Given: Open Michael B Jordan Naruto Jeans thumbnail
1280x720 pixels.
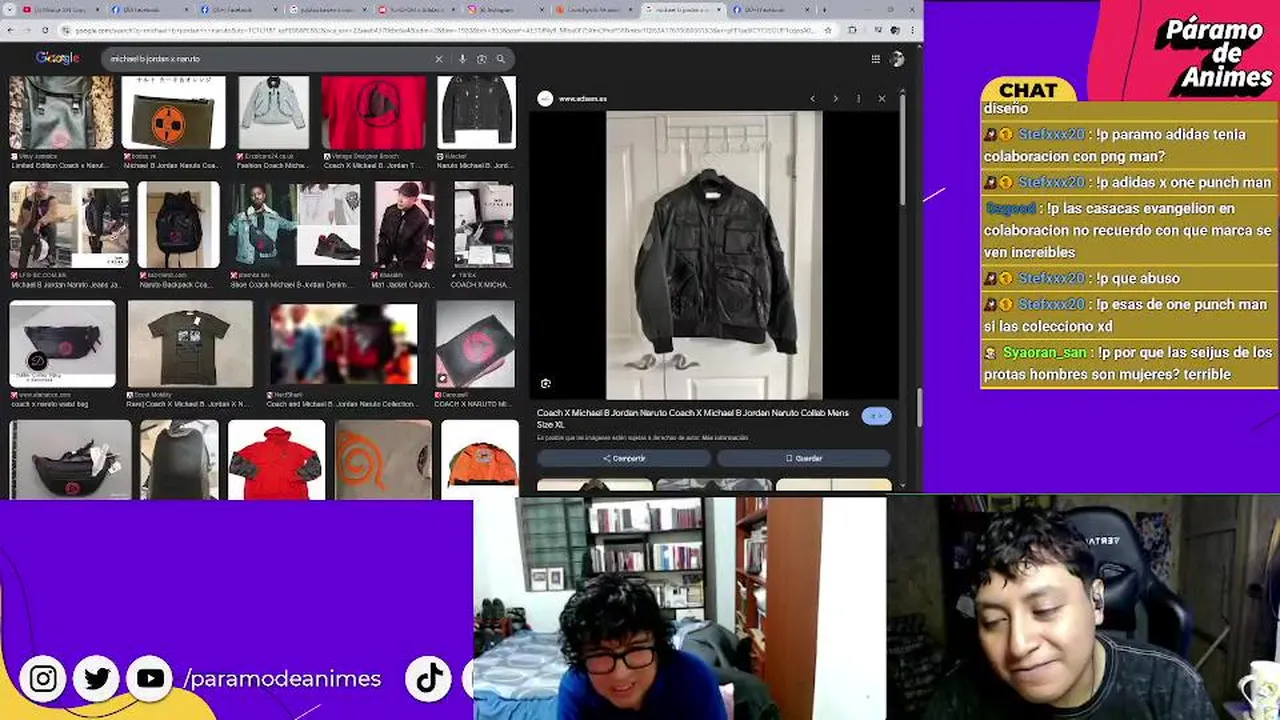Looking at the screenshot, I should (69, 224).
